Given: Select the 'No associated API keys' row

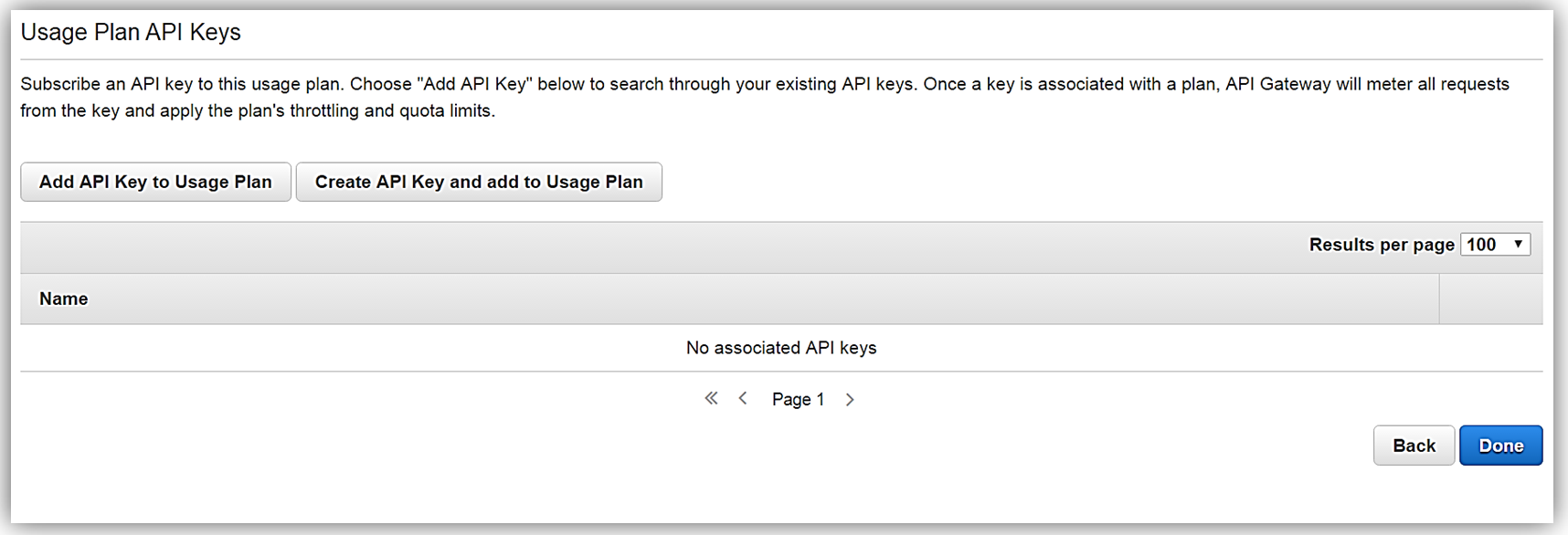Looking at the screenshot, I should (781, 348).
